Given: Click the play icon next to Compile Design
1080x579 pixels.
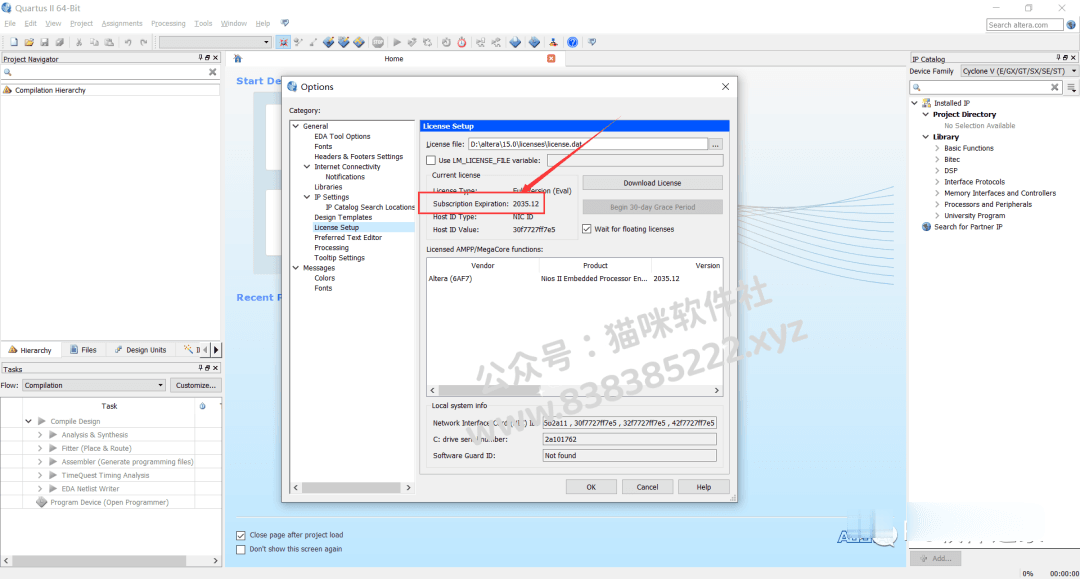Looking at the screenshot, I should [42, 421].
